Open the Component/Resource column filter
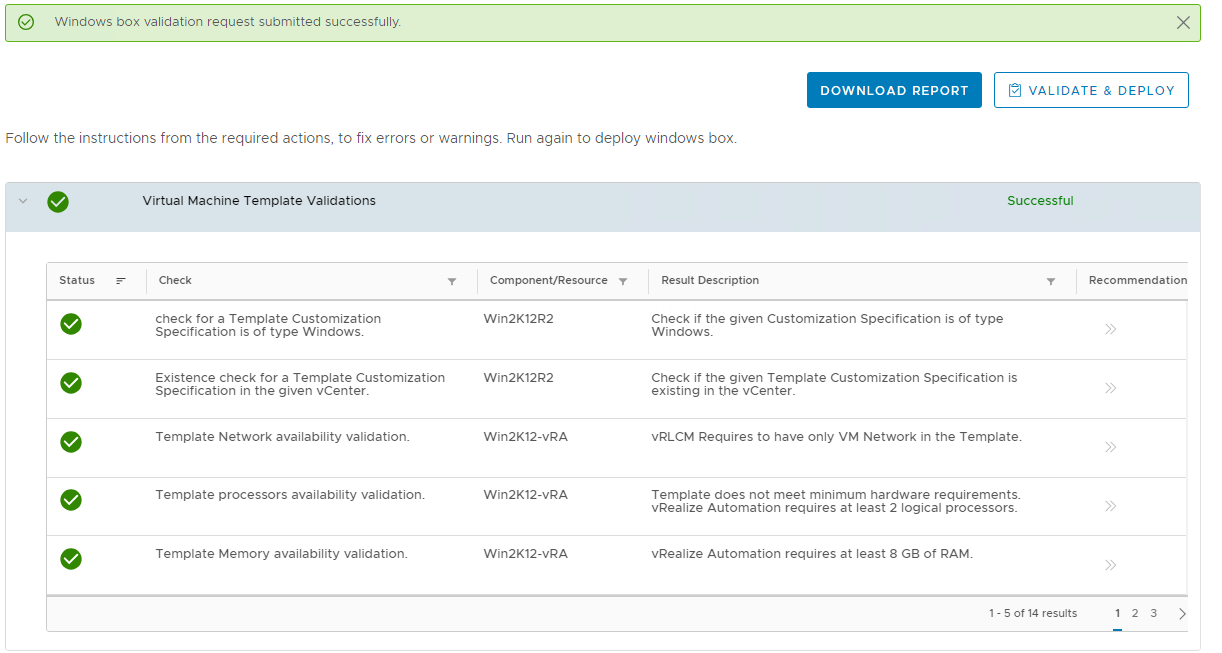This screenshot has width=1222, height=653. 623,282
